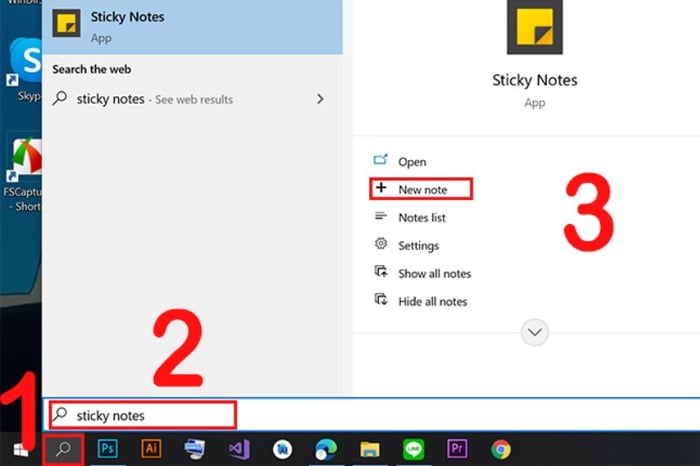The width and height of the screenshot is (700, 466).
Task: Launch Adobe Illustrator from taskbar
Action: tap(151, 449)
